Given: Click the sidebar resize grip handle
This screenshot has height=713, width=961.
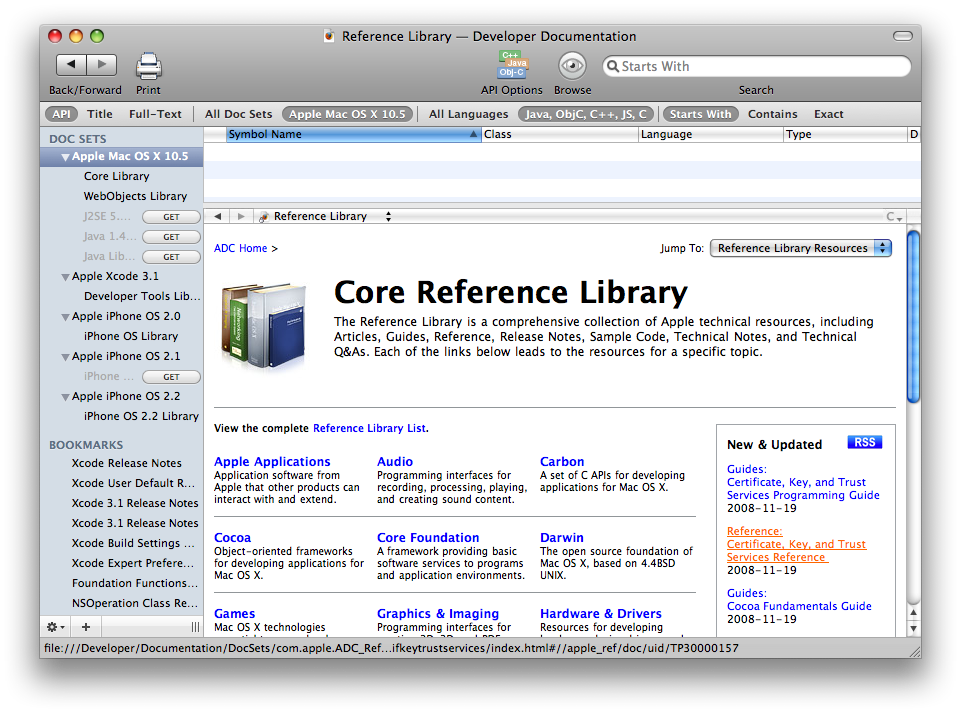Looking at the screenshot, I should tap(195, 627).
